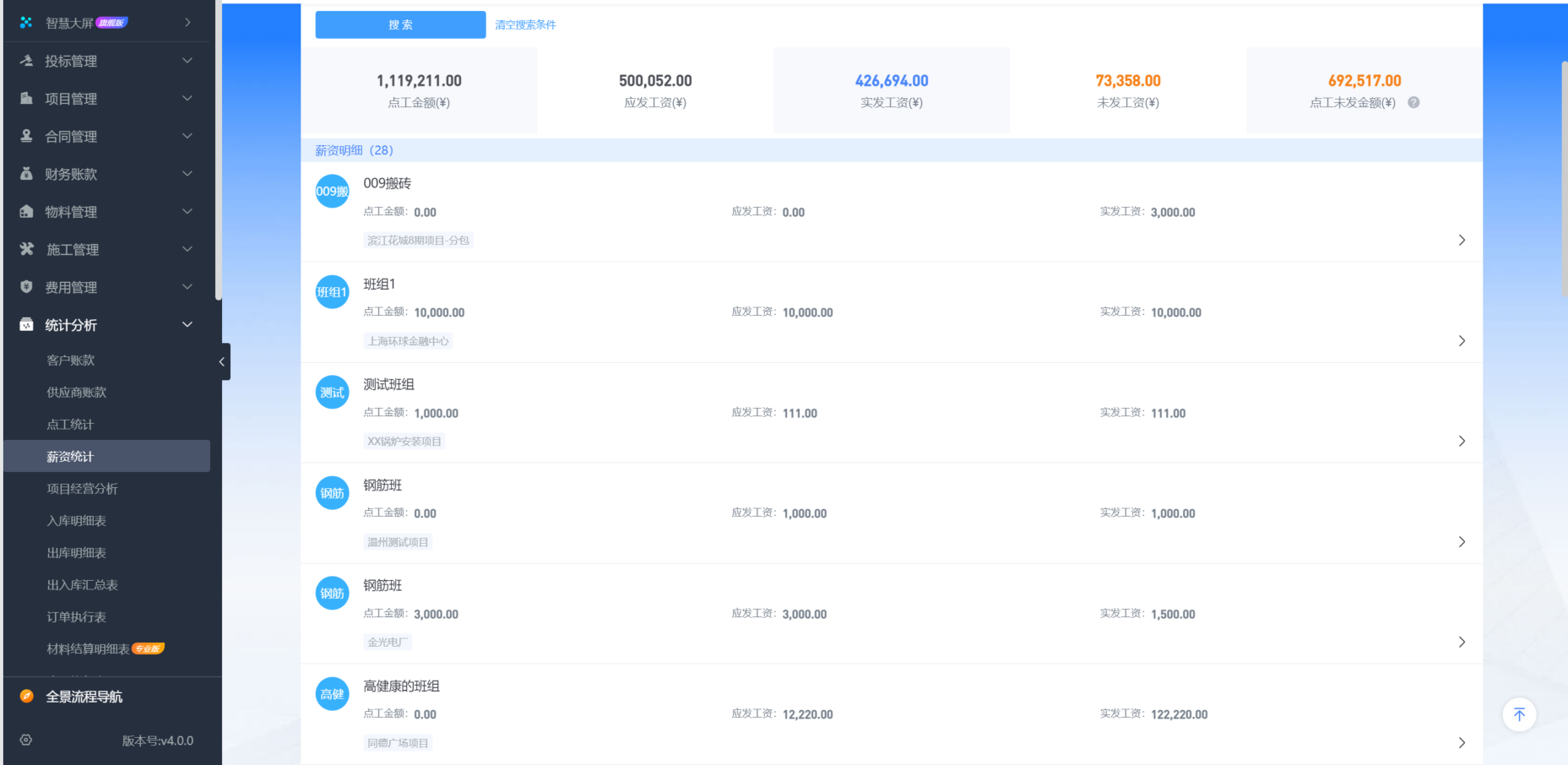Viewport: 1568px width, 765px height.
Task: Open details arrow for 009搬砖 row
Action: point(1462,241)
